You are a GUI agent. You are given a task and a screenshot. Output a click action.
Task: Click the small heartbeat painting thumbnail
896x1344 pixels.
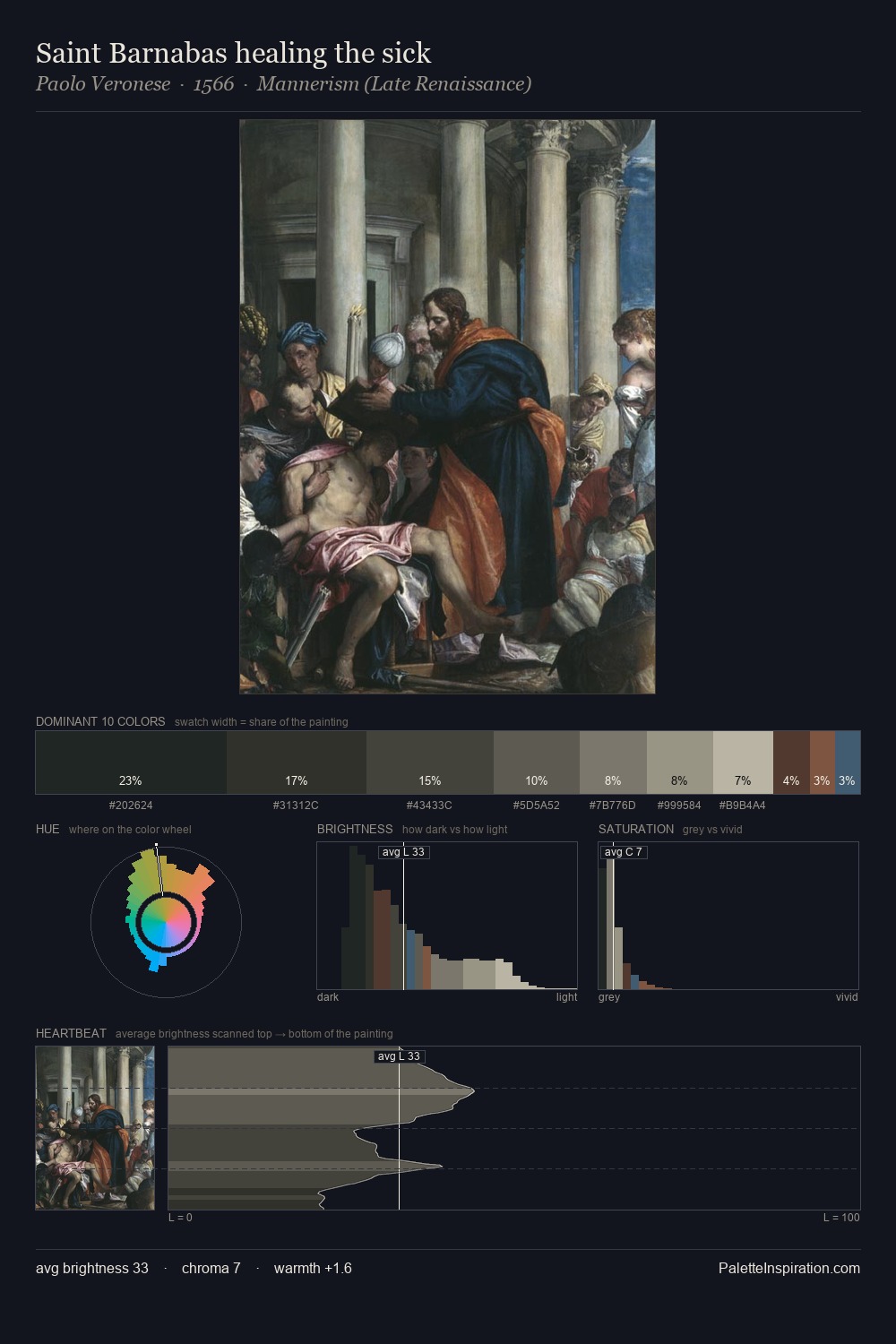[x=95, y=1128]
